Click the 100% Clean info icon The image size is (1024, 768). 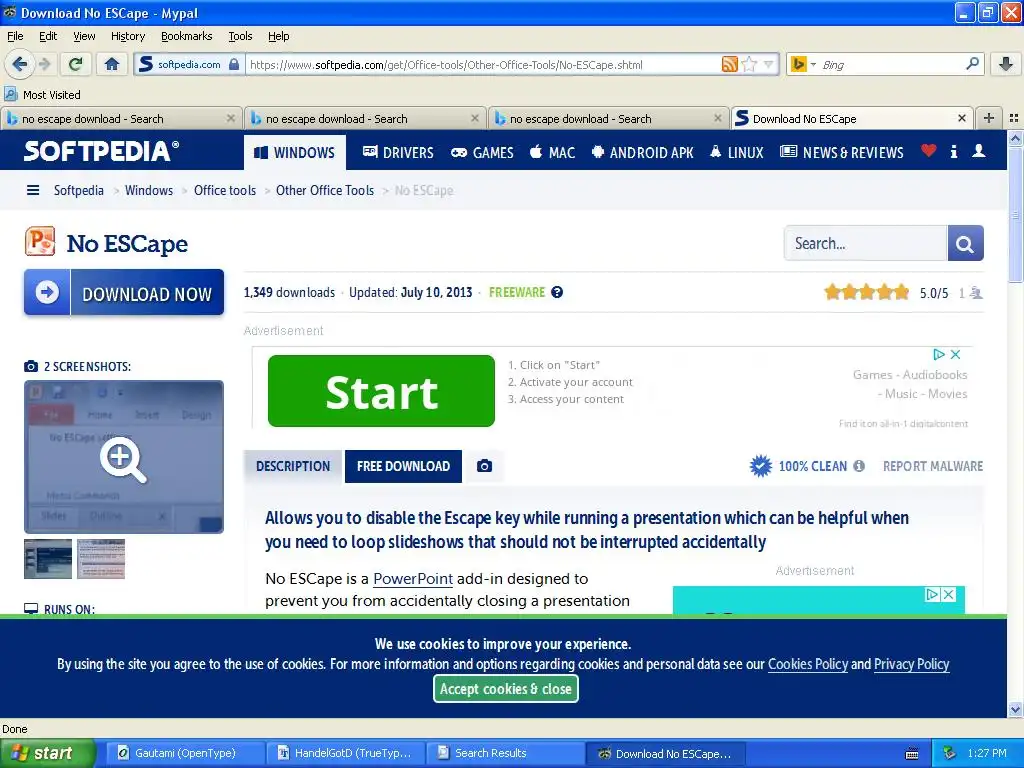[859, 466]
